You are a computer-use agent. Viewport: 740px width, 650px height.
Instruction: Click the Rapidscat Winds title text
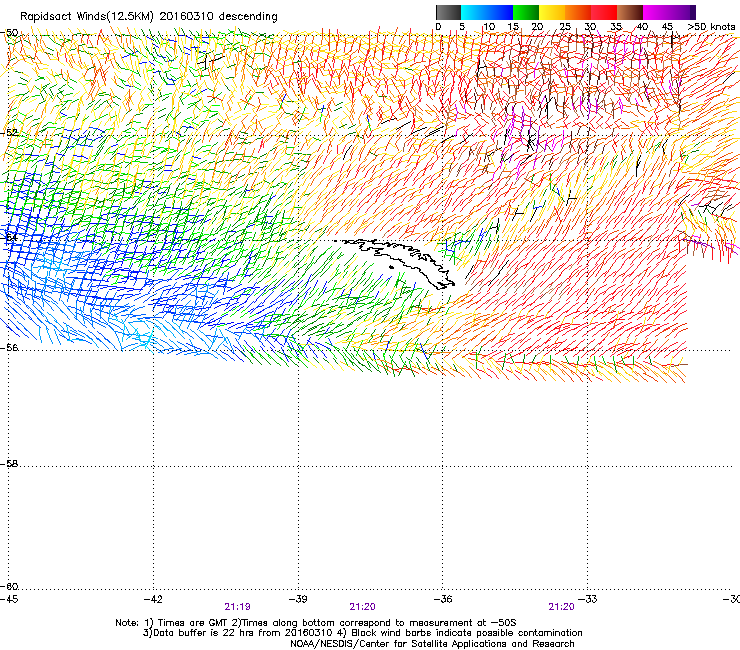click(x=149, y=16)
